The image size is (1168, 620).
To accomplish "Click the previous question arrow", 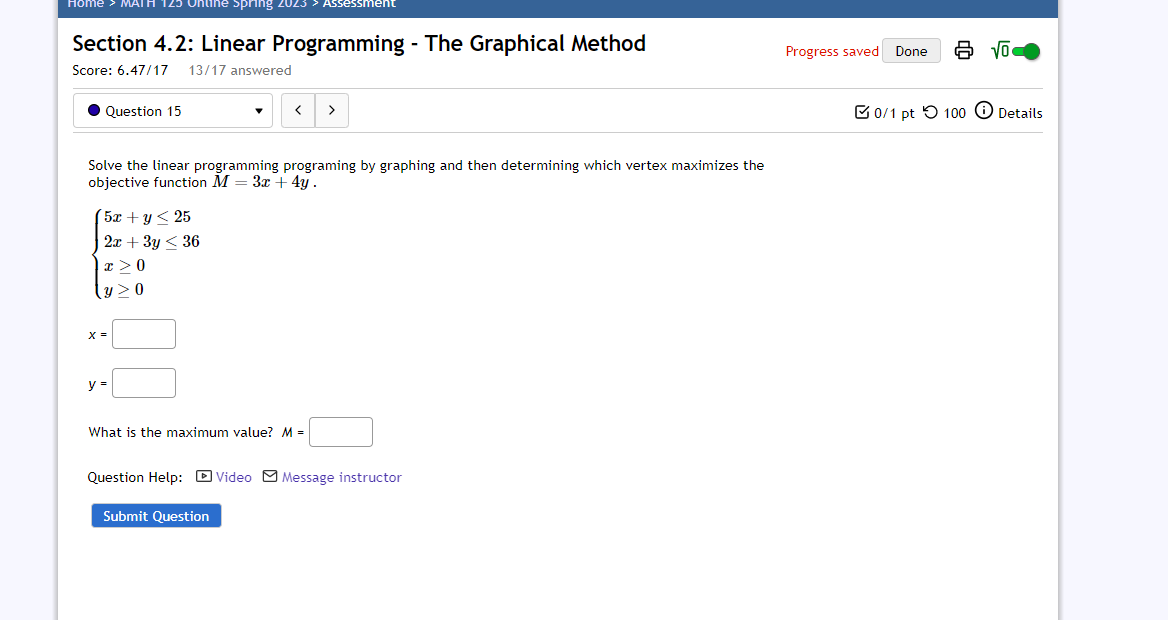I will click(x=297, y=110).
